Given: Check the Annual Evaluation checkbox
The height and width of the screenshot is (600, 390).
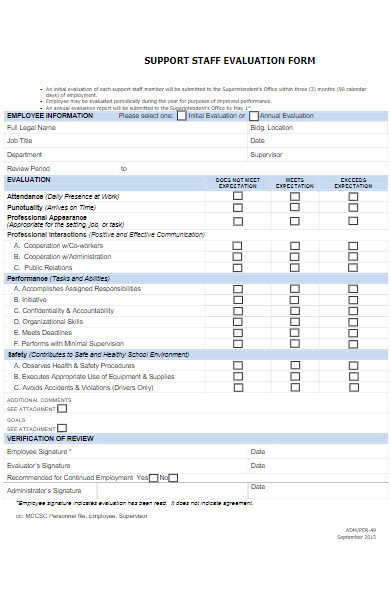Looking at the screenshot, I should (254, 116).
